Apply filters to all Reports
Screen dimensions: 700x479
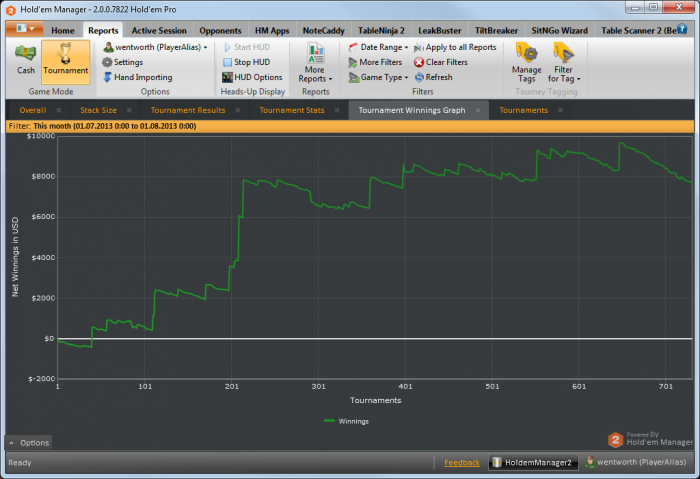click(455, 47)
